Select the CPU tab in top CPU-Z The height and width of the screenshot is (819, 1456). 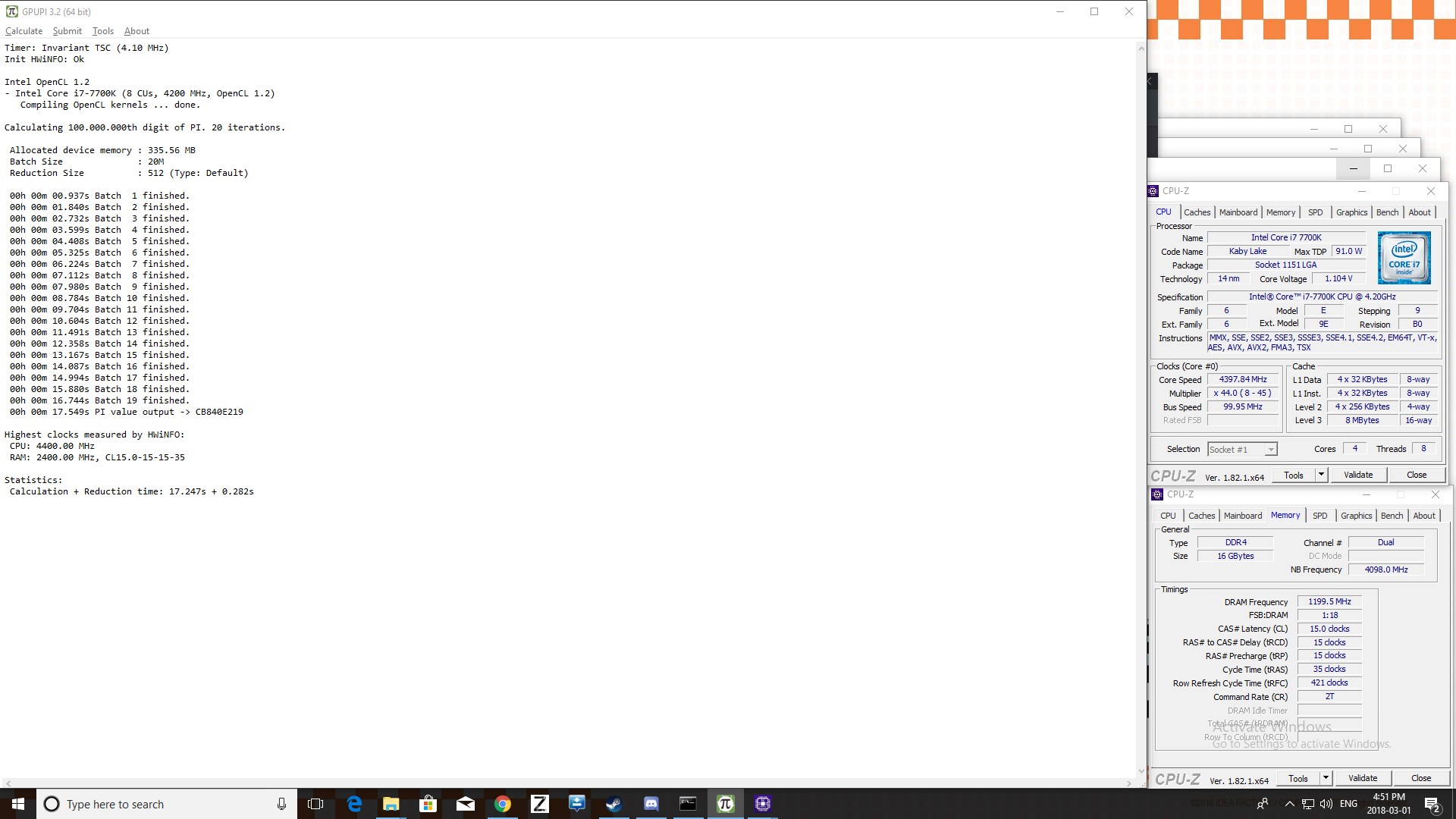1163,212
